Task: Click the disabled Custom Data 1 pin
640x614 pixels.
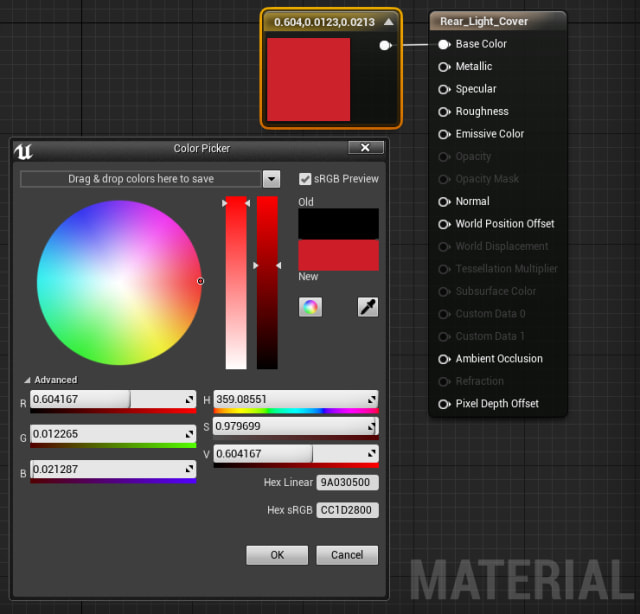Action: pyautogui.click(x=444, y=336)
